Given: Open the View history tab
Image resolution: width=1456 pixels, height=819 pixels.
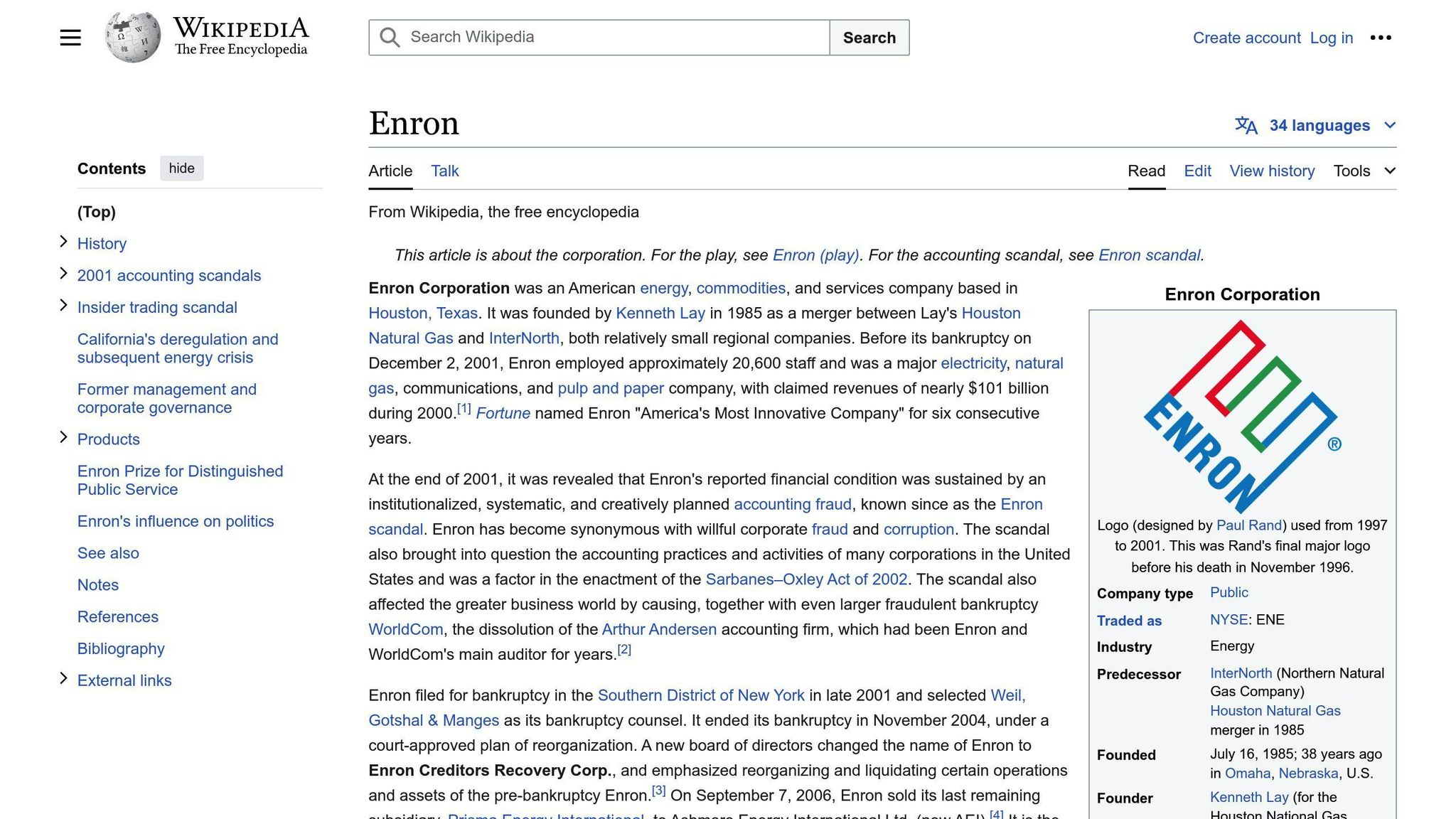Looking at the screenshot, I should click(x=1272, y=171).
